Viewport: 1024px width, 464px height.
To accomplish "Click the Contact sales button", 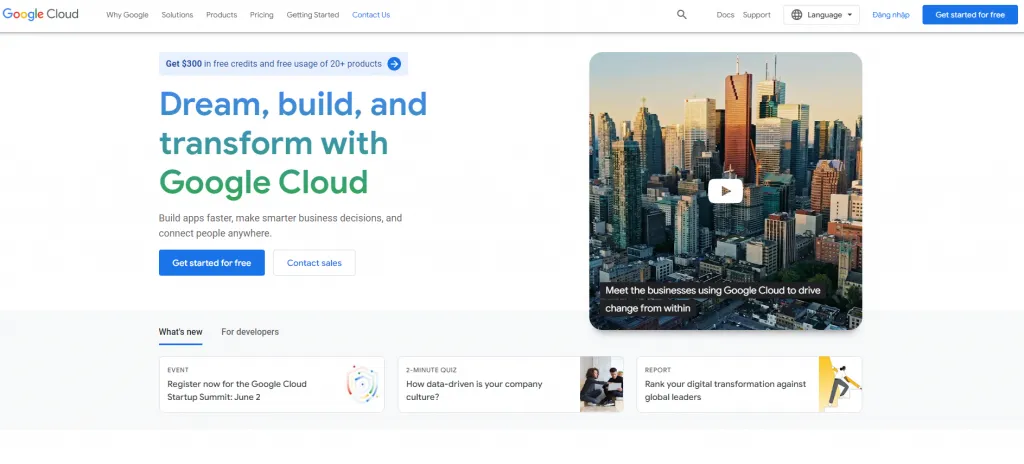I will (314, 263).
